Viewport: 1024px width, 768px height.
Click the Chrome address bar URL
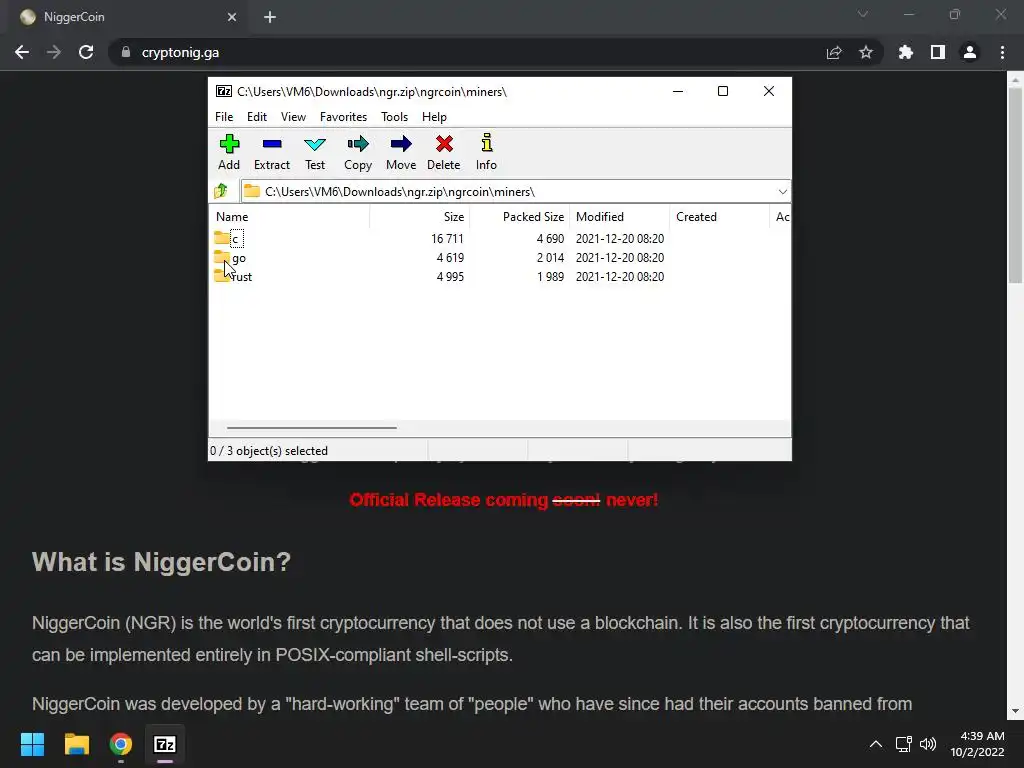(180, 52)
